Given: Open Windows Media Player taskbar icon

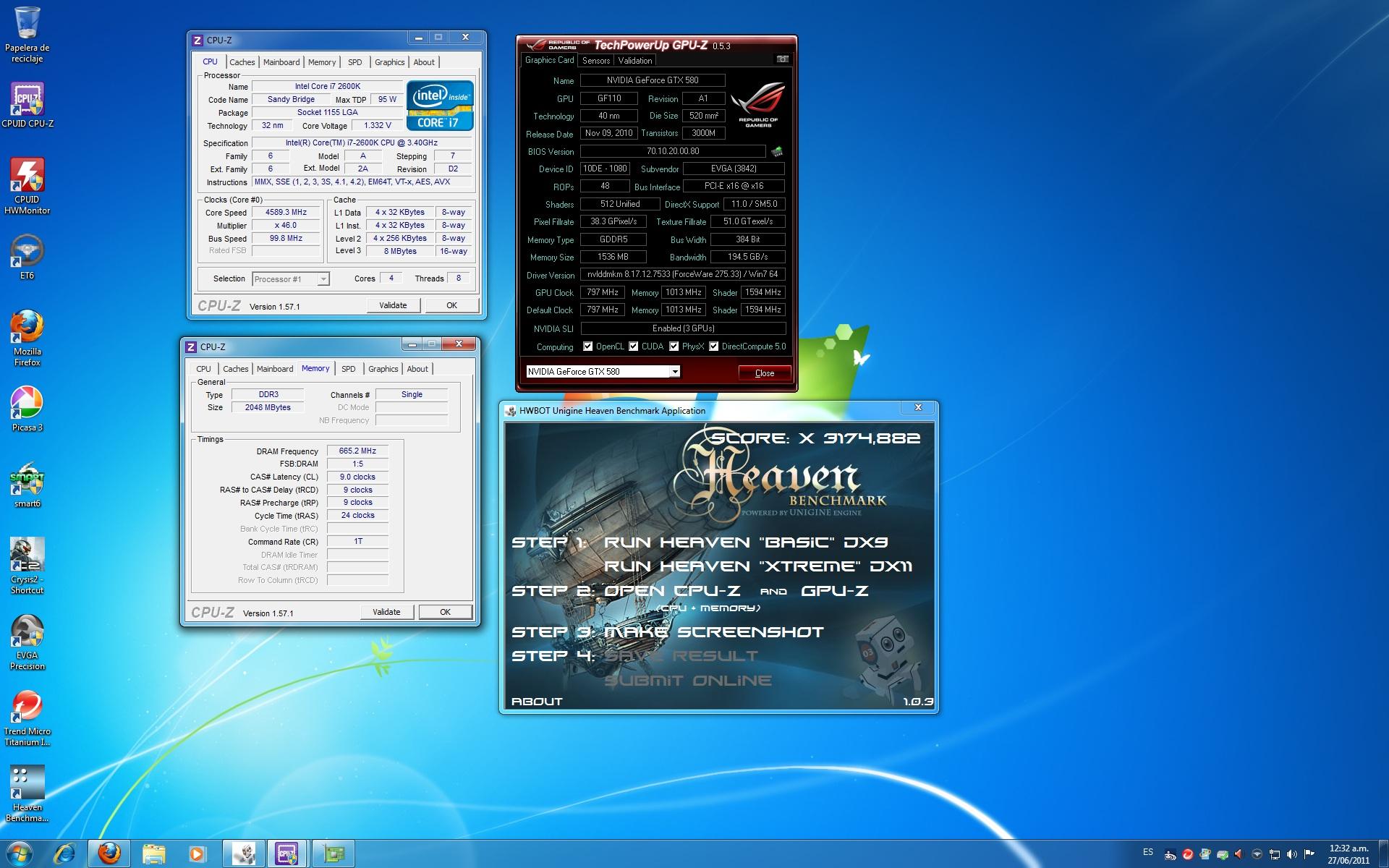Looking at the screenshot, I should pos(197,854).
